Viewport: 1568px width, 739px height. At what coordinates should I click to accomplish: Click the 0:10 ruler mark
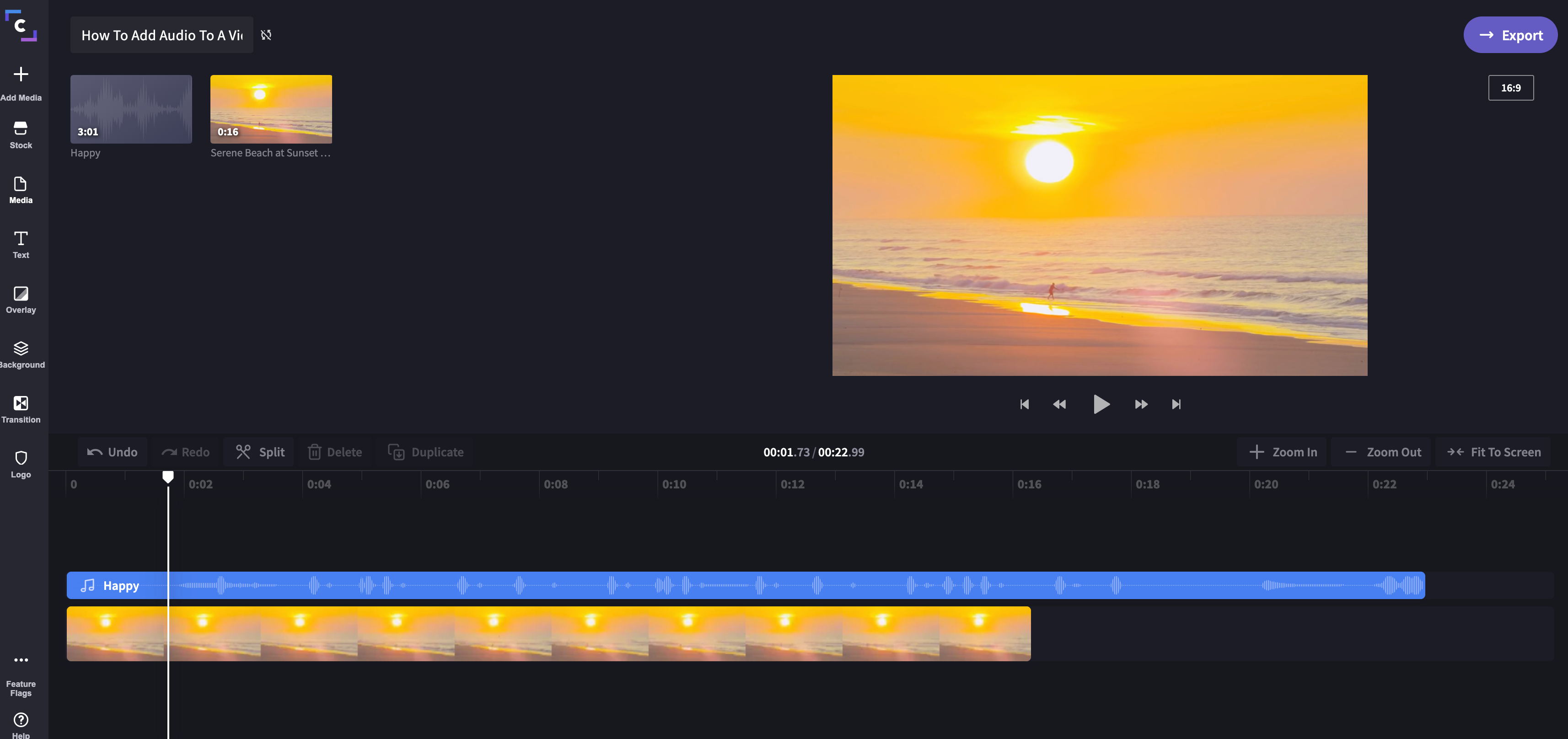click(x=674, y=485)
